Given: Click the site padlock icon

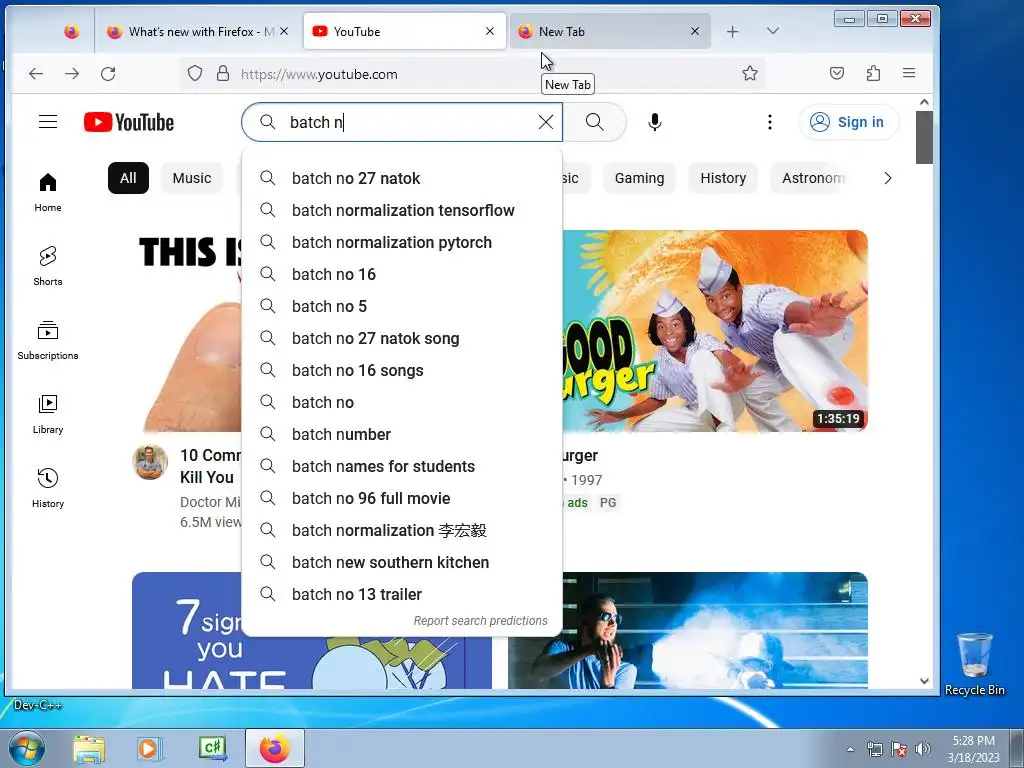Looking at the screenshot, I should [x=223, y=73].
